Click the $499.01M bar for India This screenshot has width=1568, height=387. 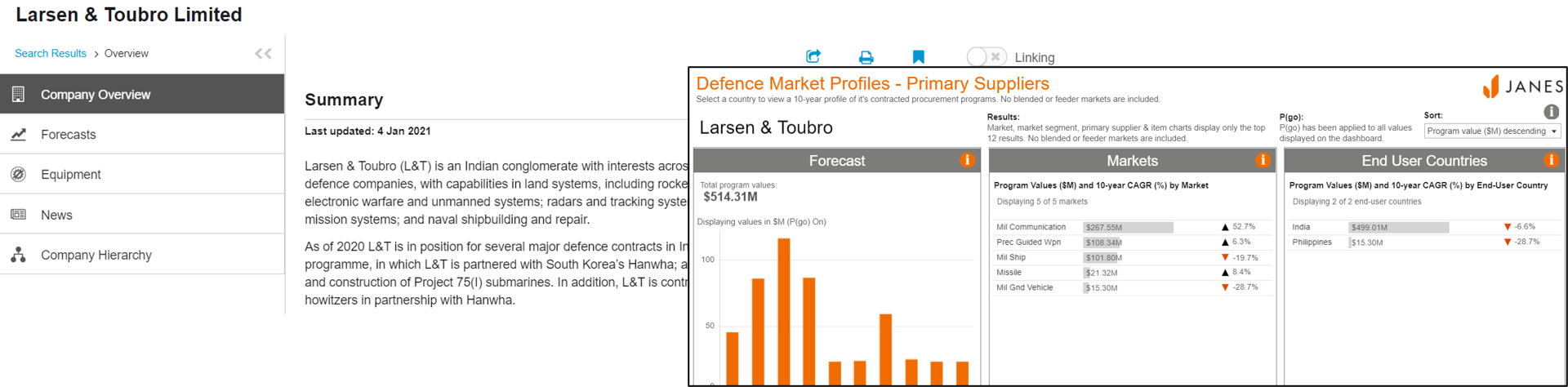pyautogui.click(x=1399, y=227)
